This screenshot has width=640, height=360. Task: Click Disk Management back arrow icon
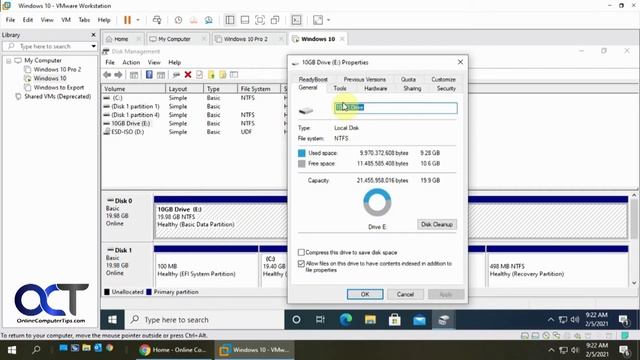[x=107, y=75]
